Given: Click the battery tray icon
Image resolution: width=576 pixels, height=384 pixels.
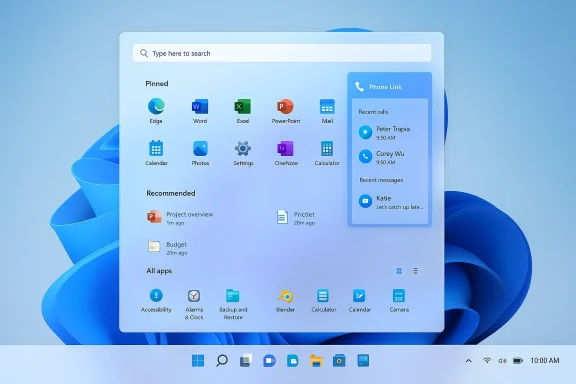Looking at the screenshot, I should [x=518, y=361].
